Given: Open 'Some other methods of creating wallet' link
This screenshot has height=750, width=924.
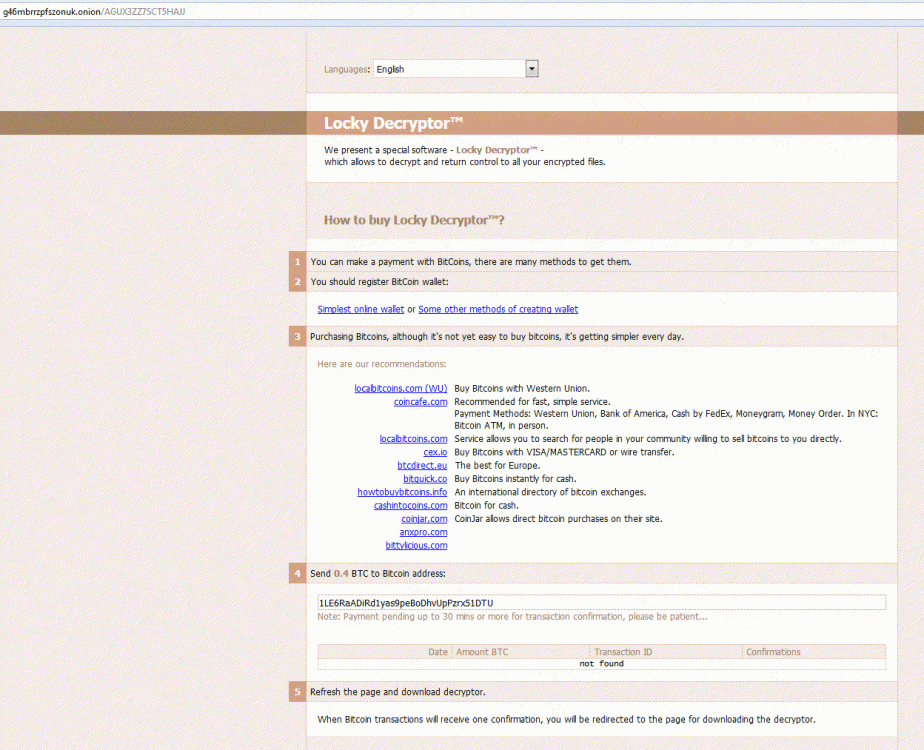Looking at the screenshot, I should [x=498, y=309].
